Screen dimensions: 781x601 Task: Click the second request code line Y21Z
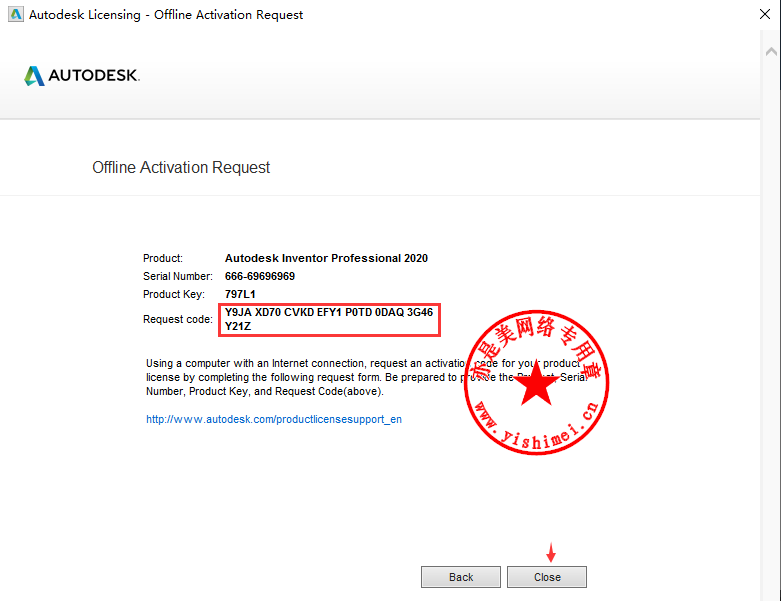coord(238,326)
